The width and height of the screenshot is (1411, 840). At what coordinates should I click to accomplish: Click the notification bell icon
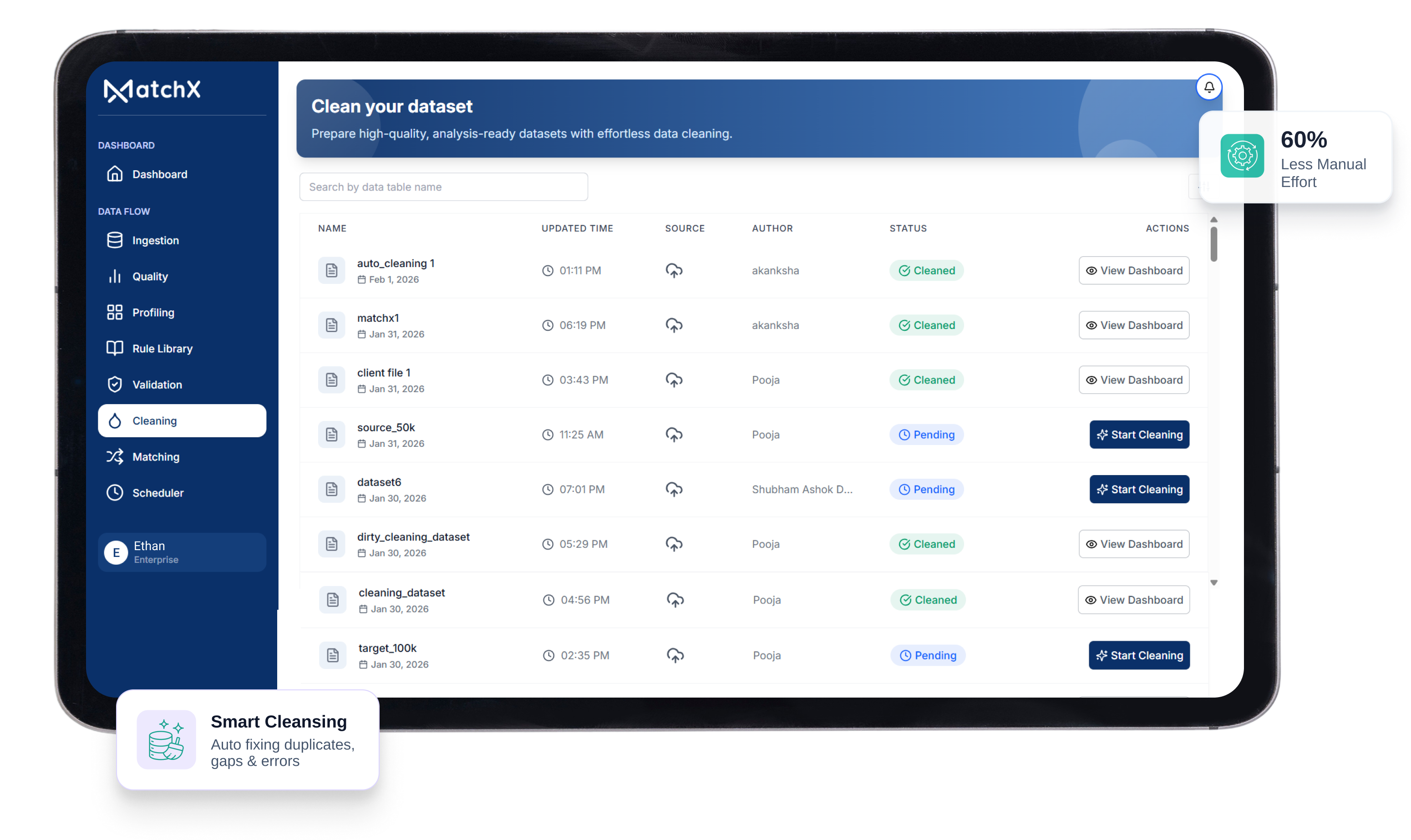(1208, 87)
